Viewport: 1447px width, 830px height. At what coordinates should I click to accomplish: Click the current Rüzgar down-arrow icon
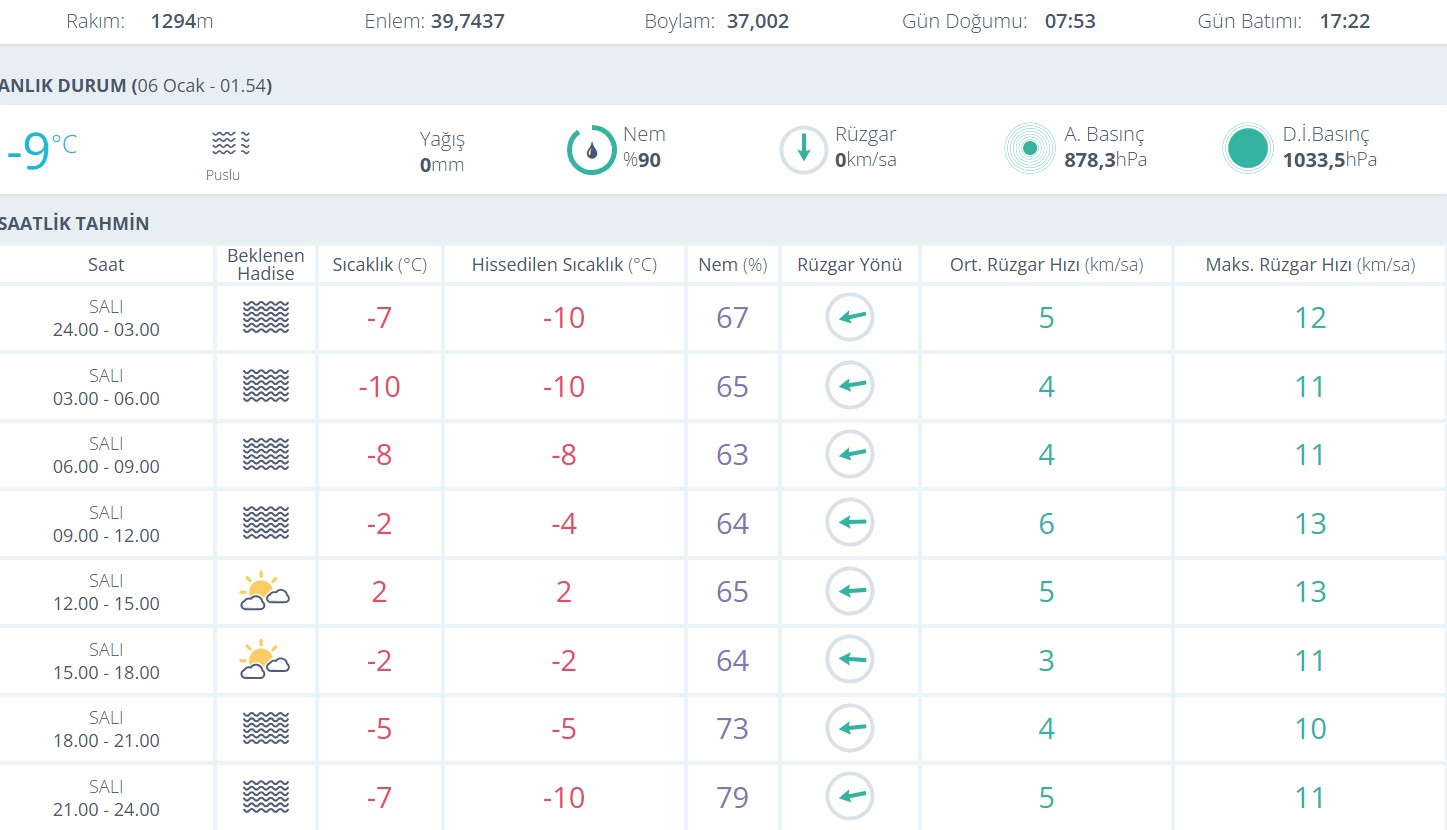(x=804, y=150)
